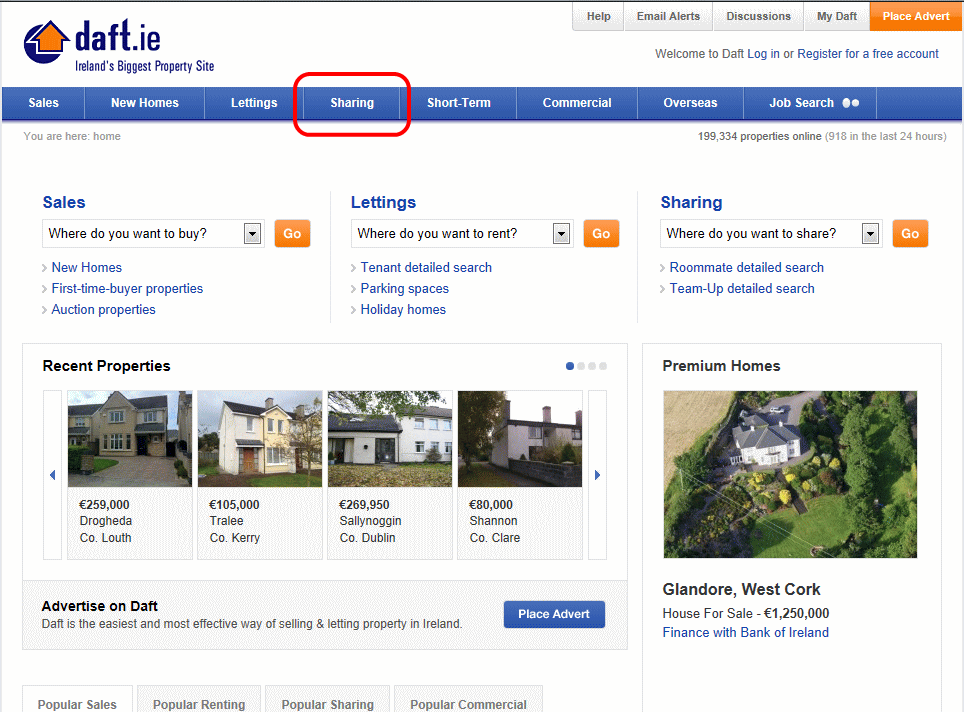Open the Lettings location dropdown

462,234
